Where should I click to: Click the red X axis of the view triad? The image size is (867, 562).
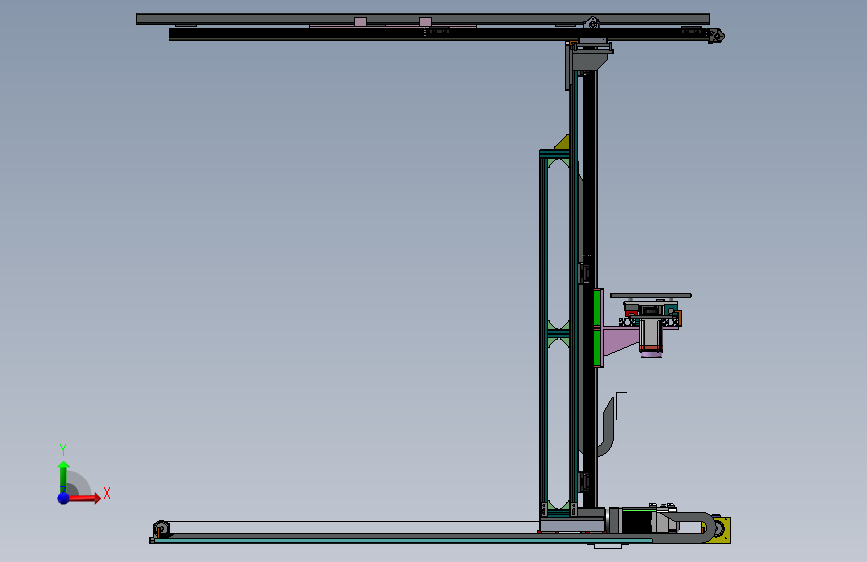tap(85, 498)
